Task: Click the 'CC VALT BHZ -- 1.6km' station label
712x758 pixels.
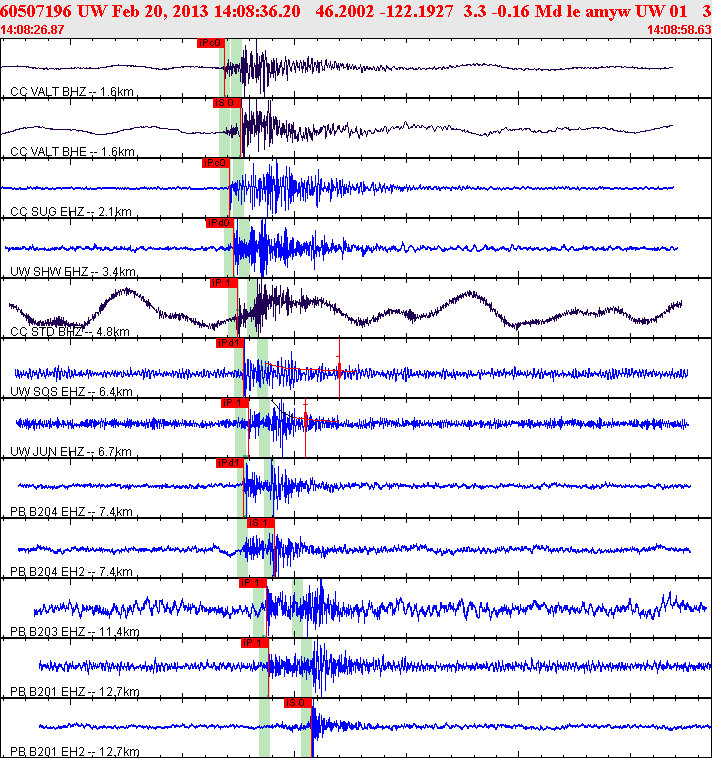Action: pos(72,91)
